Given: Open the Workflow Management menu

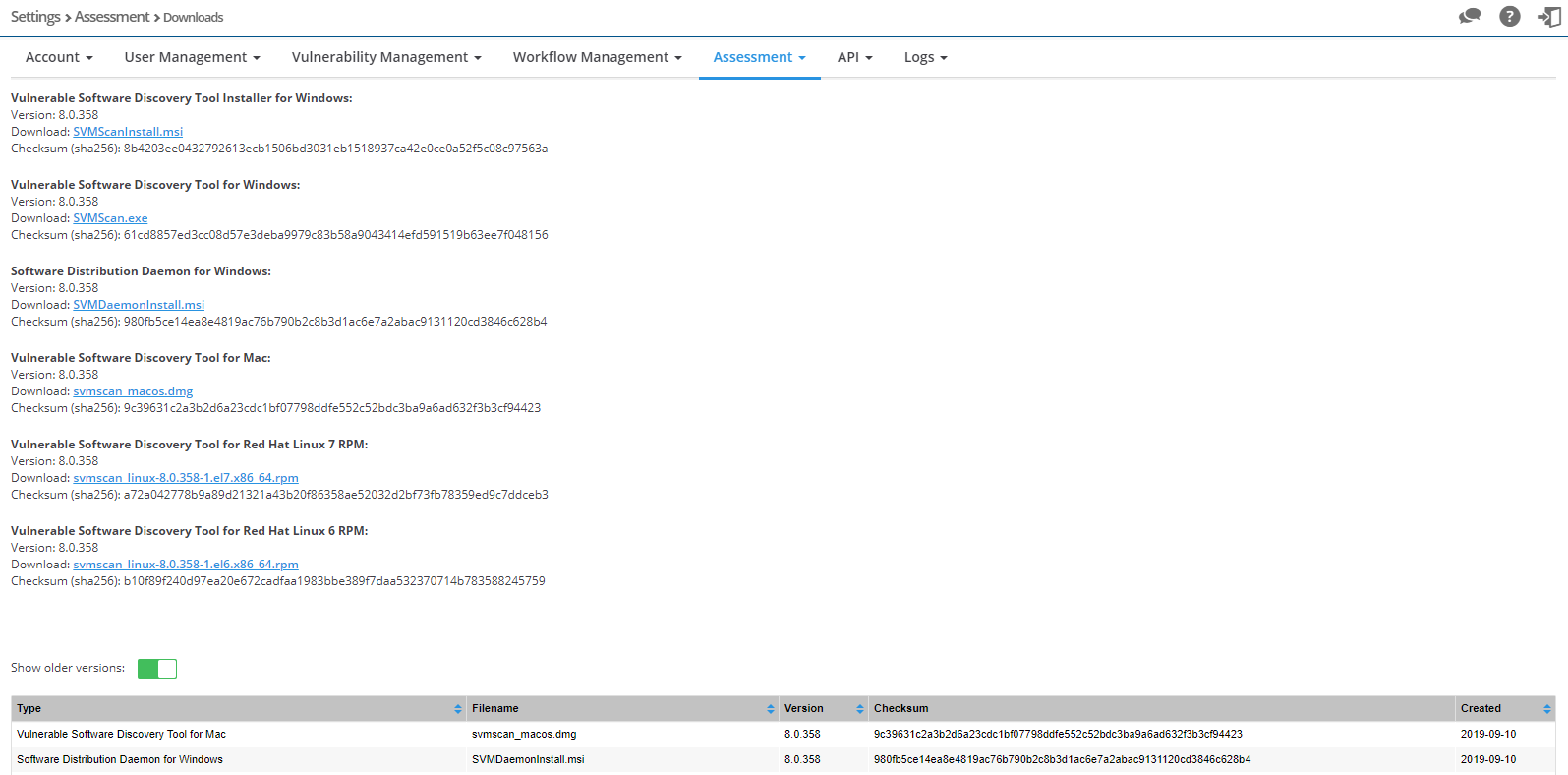Looking at the screenshot, I should (x=597, y=57).
